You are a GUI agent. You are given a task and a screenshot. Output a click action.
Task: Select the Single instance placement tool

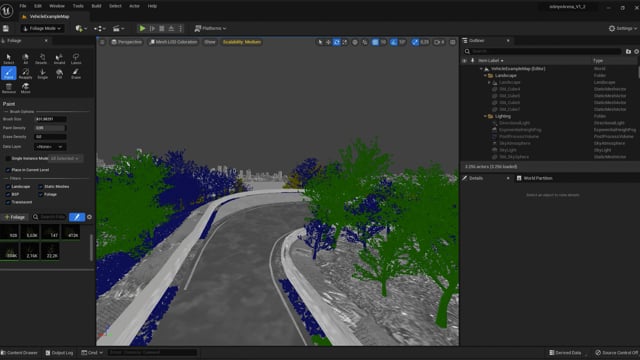coord(42,73)
